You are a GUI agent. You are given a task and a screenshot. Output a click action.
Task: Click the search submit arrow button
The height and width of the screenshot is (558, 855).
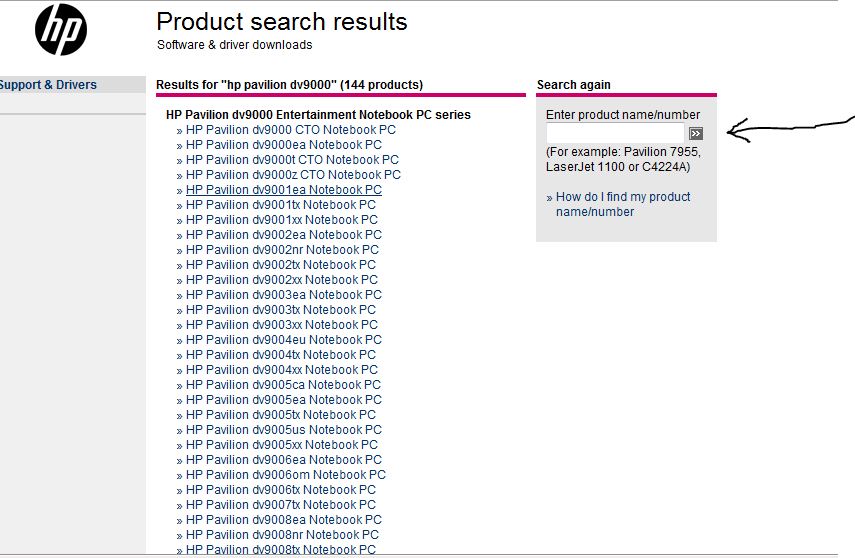pos(696,133)
